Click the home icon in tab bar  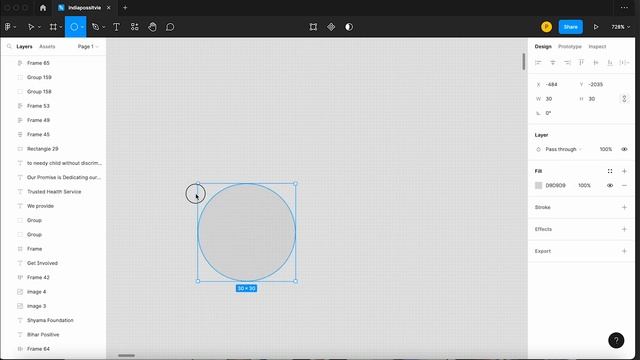[x=43, y=8]
